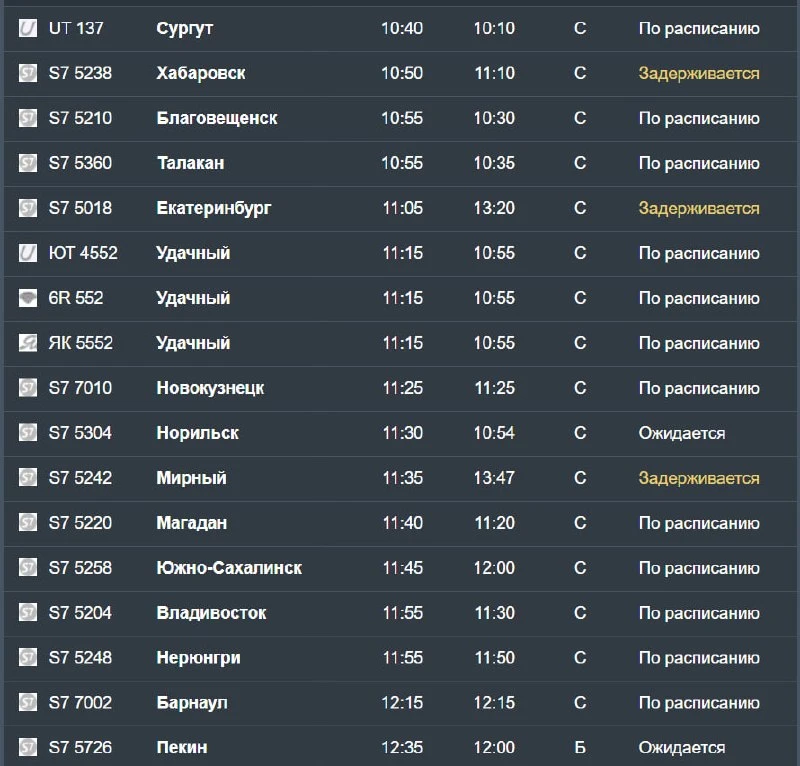Click the S7 logo beside flight S7 5238

28,73
